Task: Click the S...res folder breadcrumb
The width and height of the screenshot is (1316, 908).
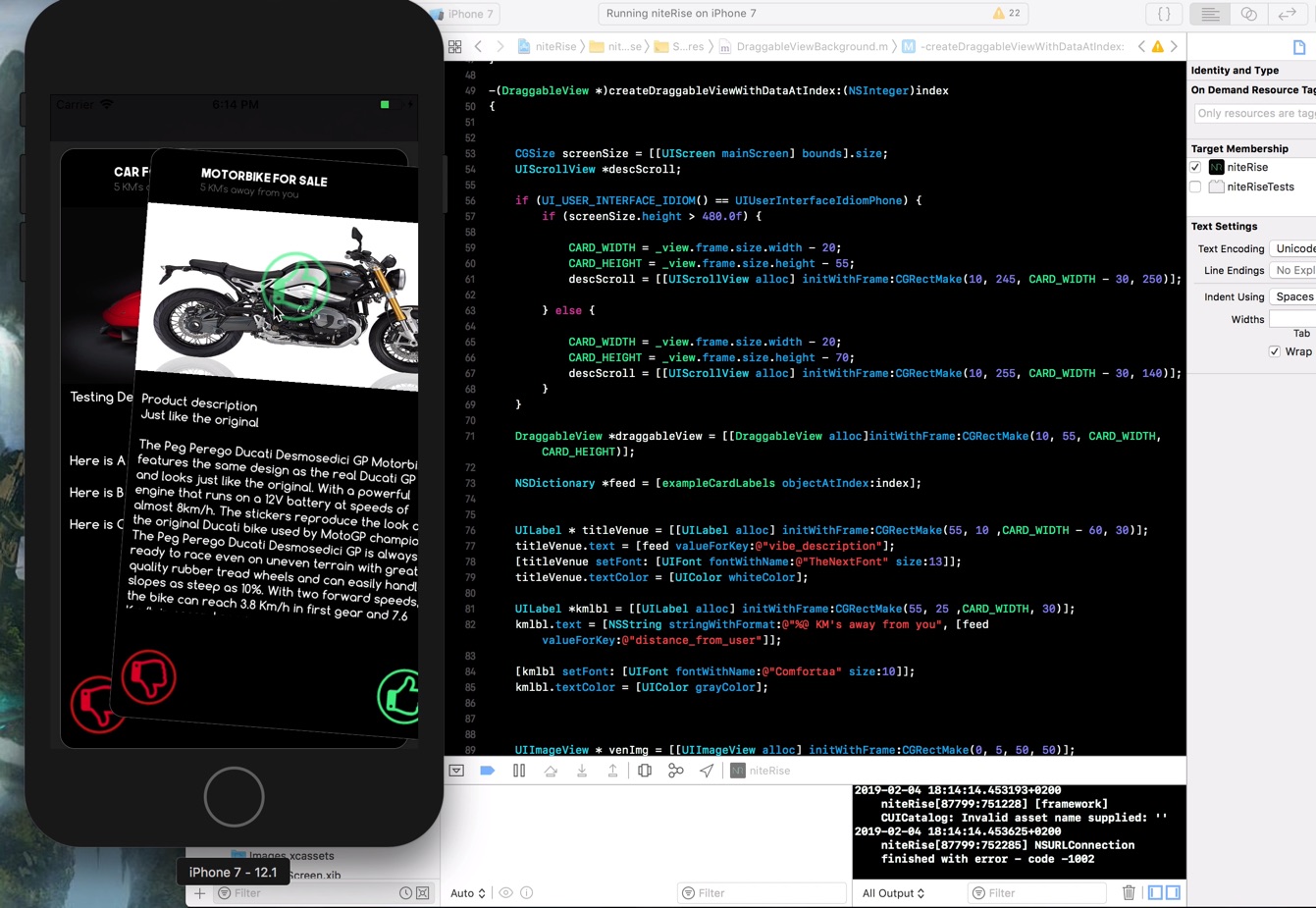Action: tap(680, 46)
